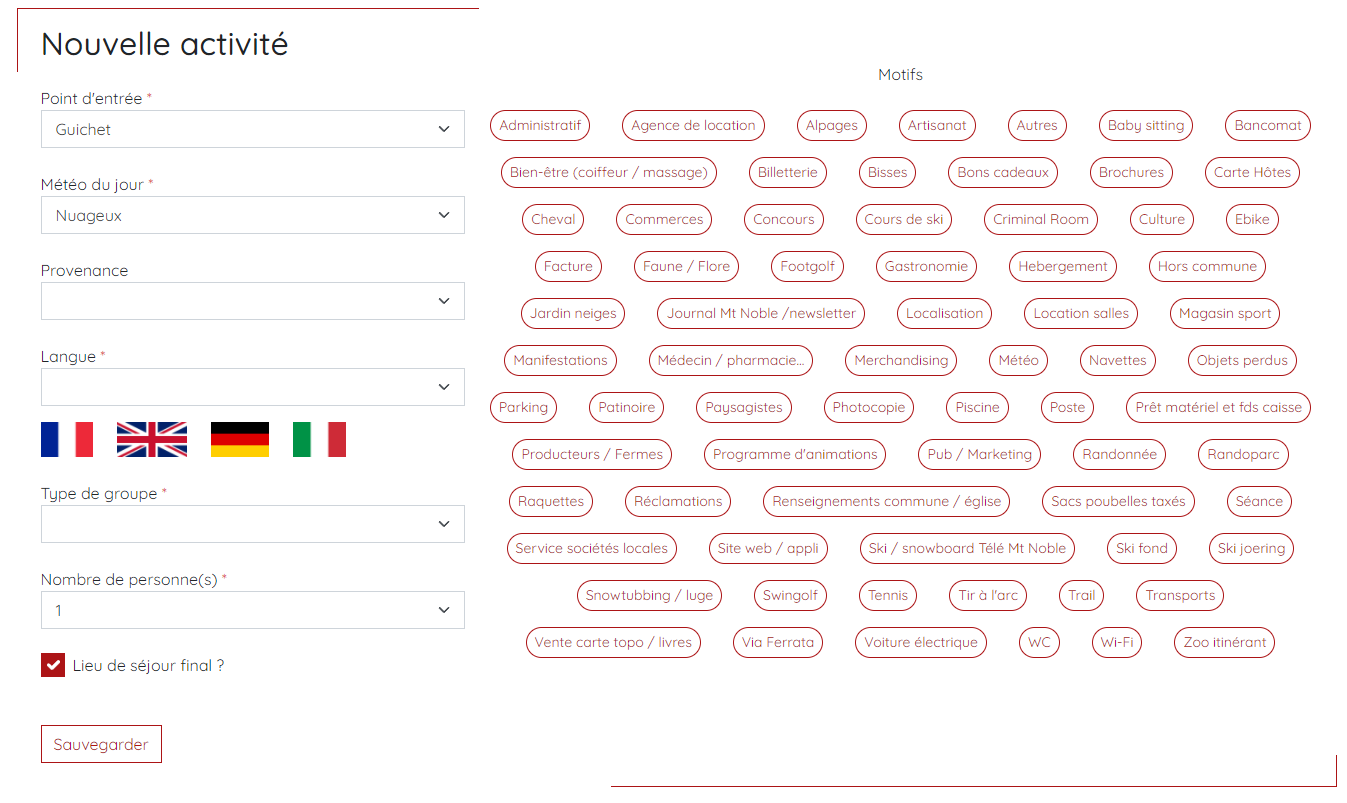The width and height of the screenshot is (1347, 803).
Task: Expand the Provenance dropdown
Action: pyautogui.click(x=252, y=300)
